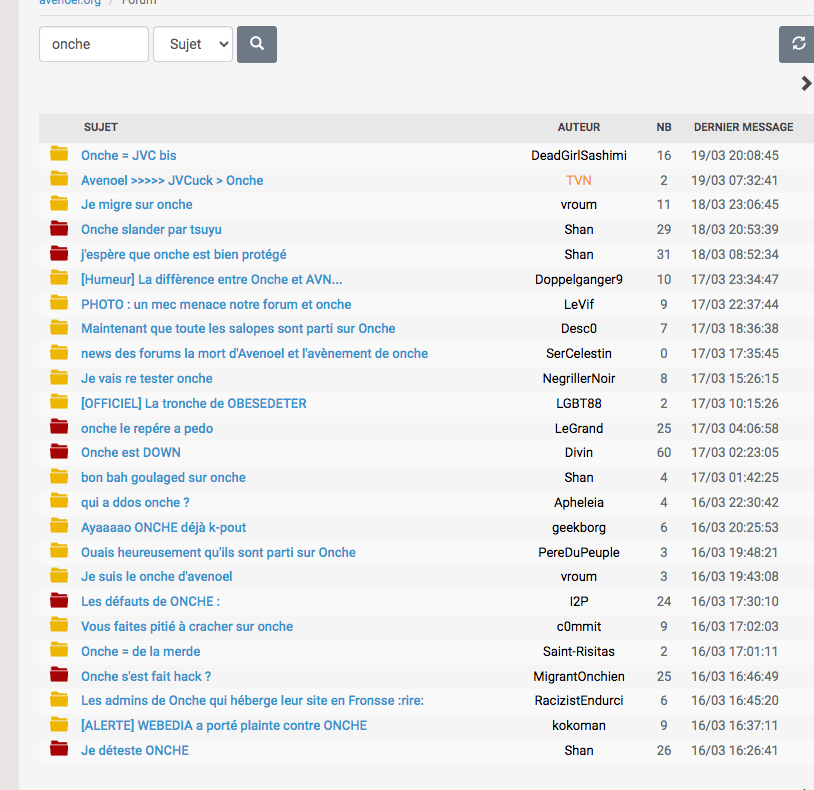Open topic [OFFICIEL] La tronche de OBESEDETER
Image resolution: width=814 pixels, height=790 pixels.
click(193, 403)
